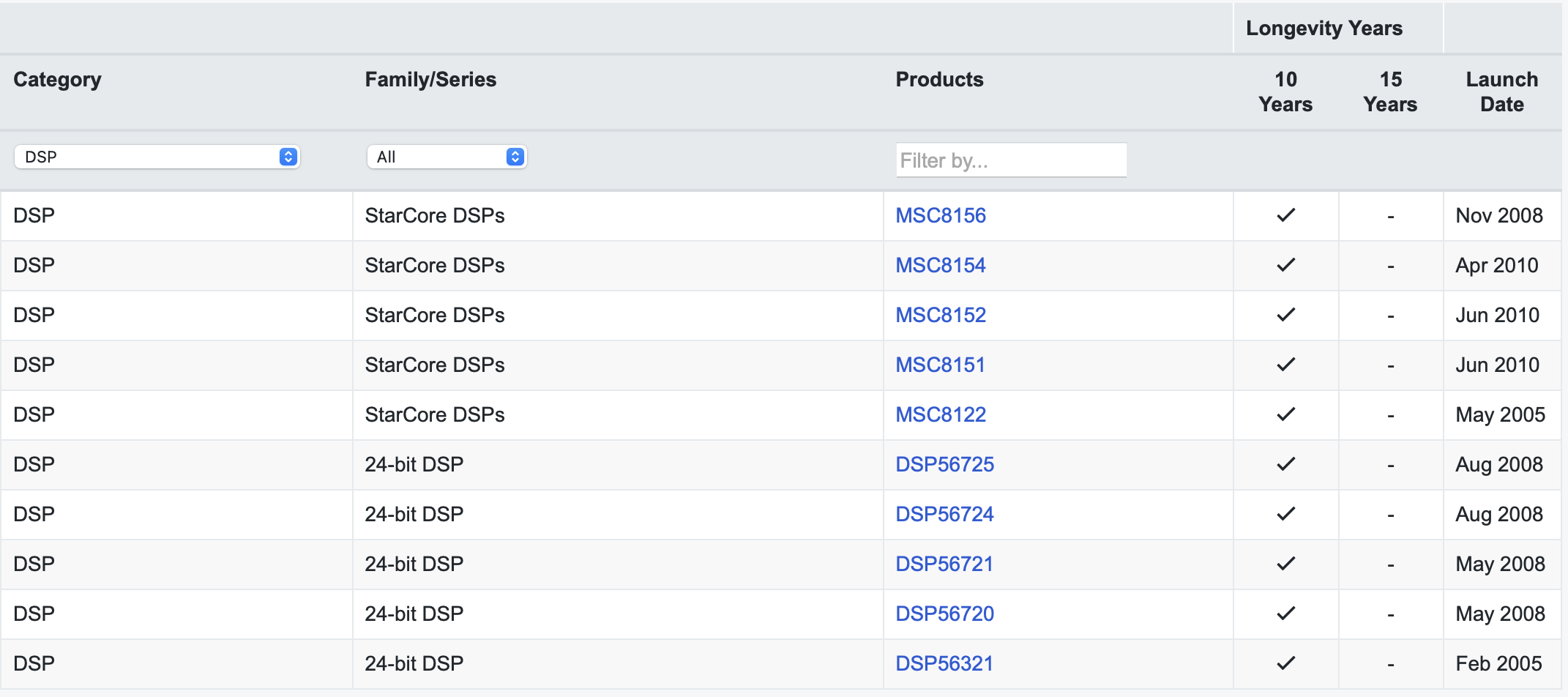
Task: Open the MSC8152 product link
Action: coord(941,315)
